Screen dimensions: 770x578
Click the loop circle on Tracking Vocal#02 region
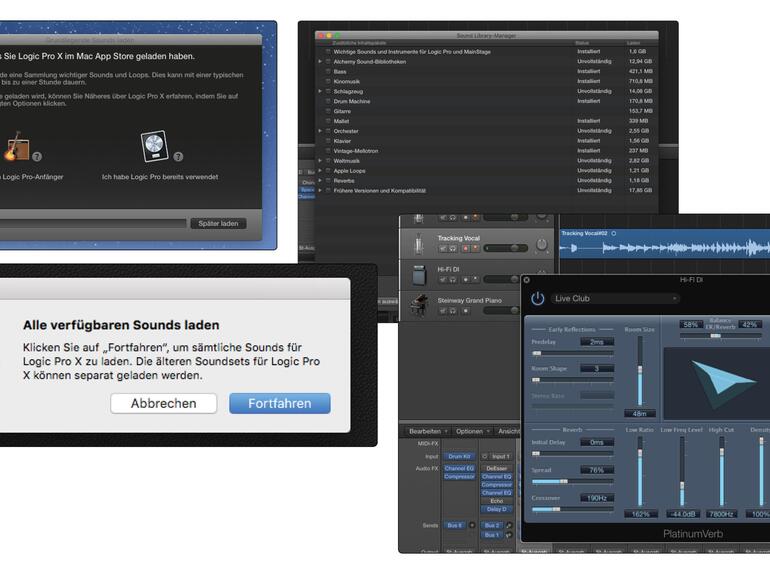[614, 233]
